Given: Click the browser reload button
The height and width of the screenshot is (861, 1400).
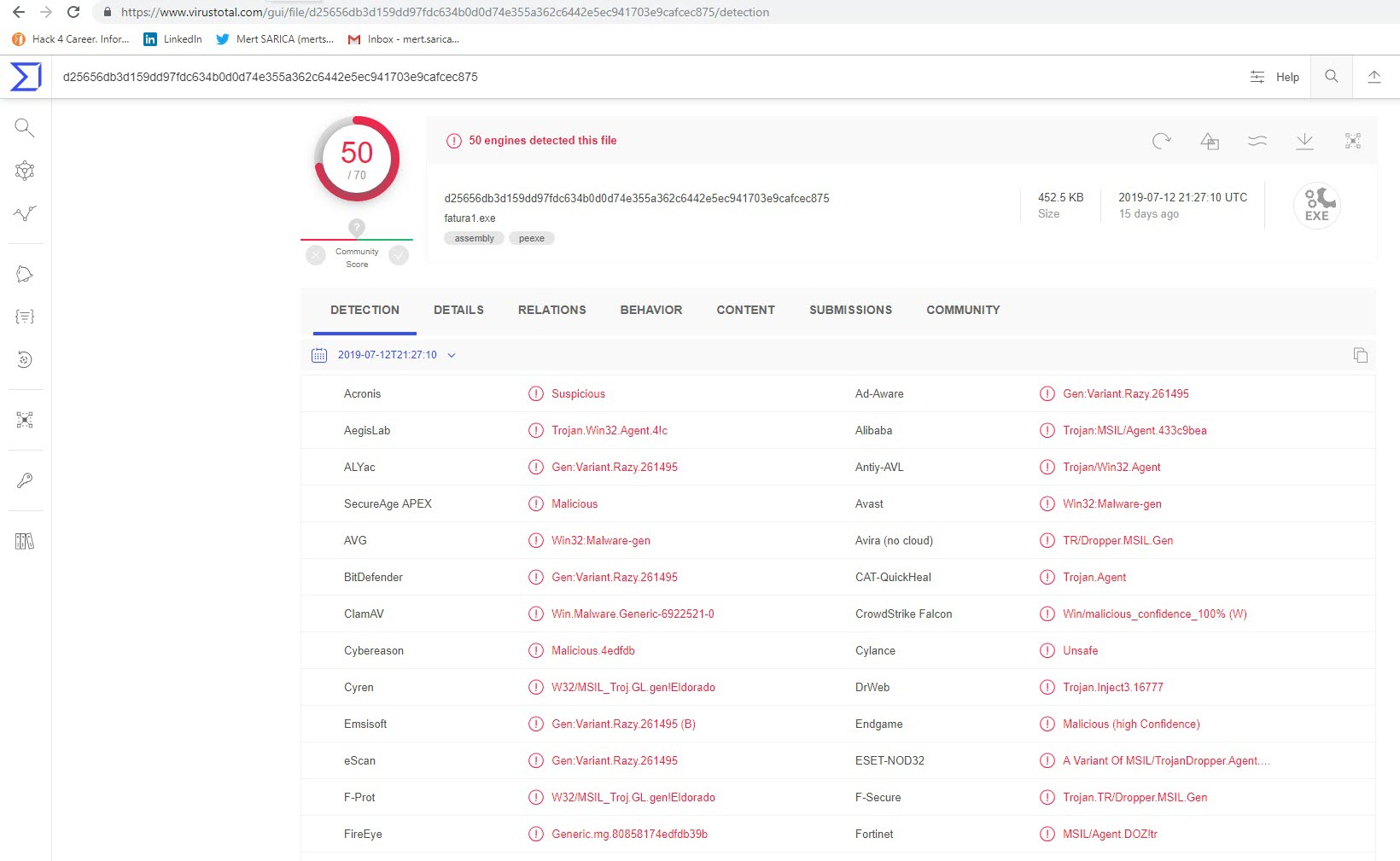Looking at the screenshot, I should (x=73, y=12).
